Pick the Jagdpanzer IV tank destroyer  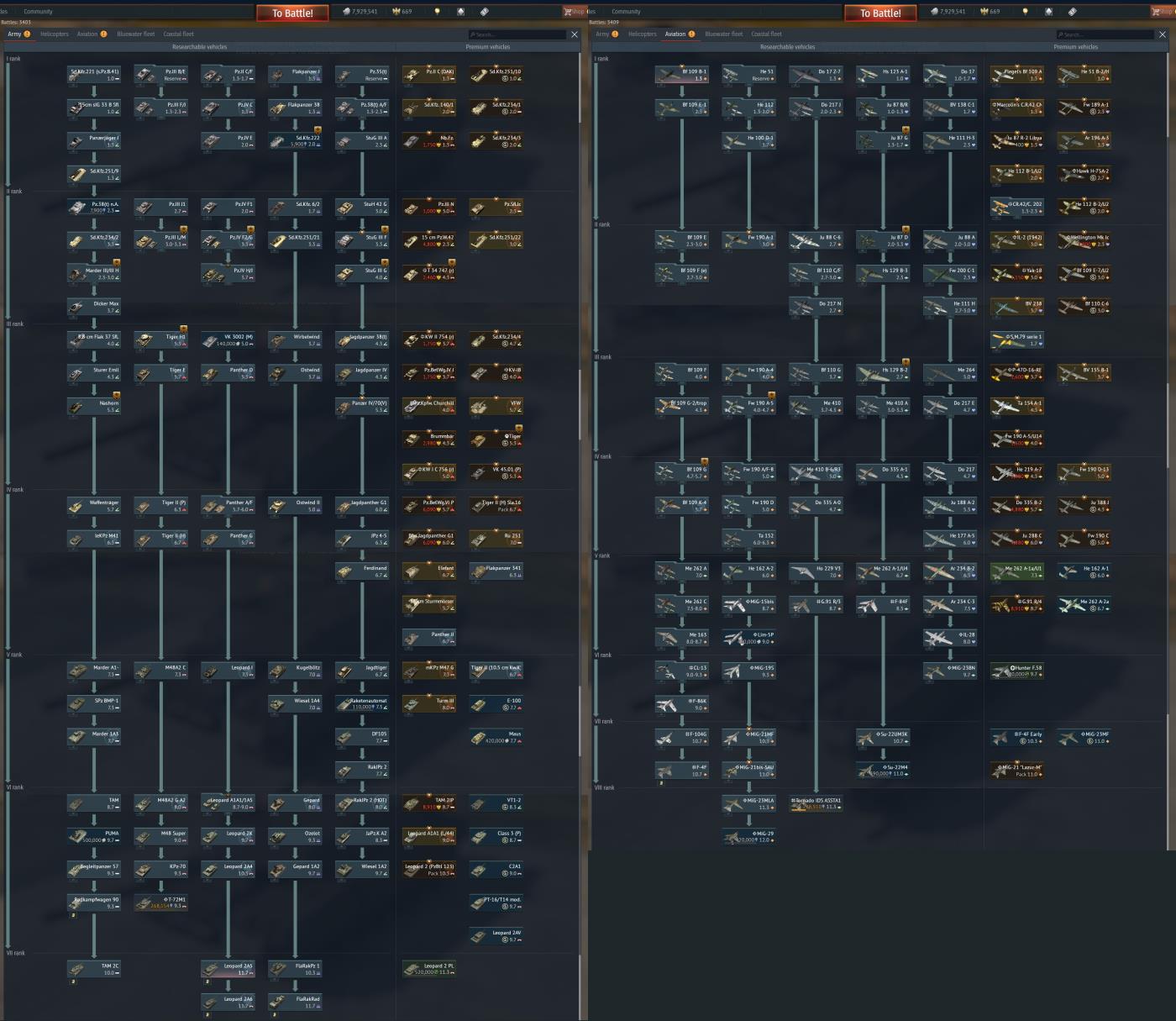(362, 372)
